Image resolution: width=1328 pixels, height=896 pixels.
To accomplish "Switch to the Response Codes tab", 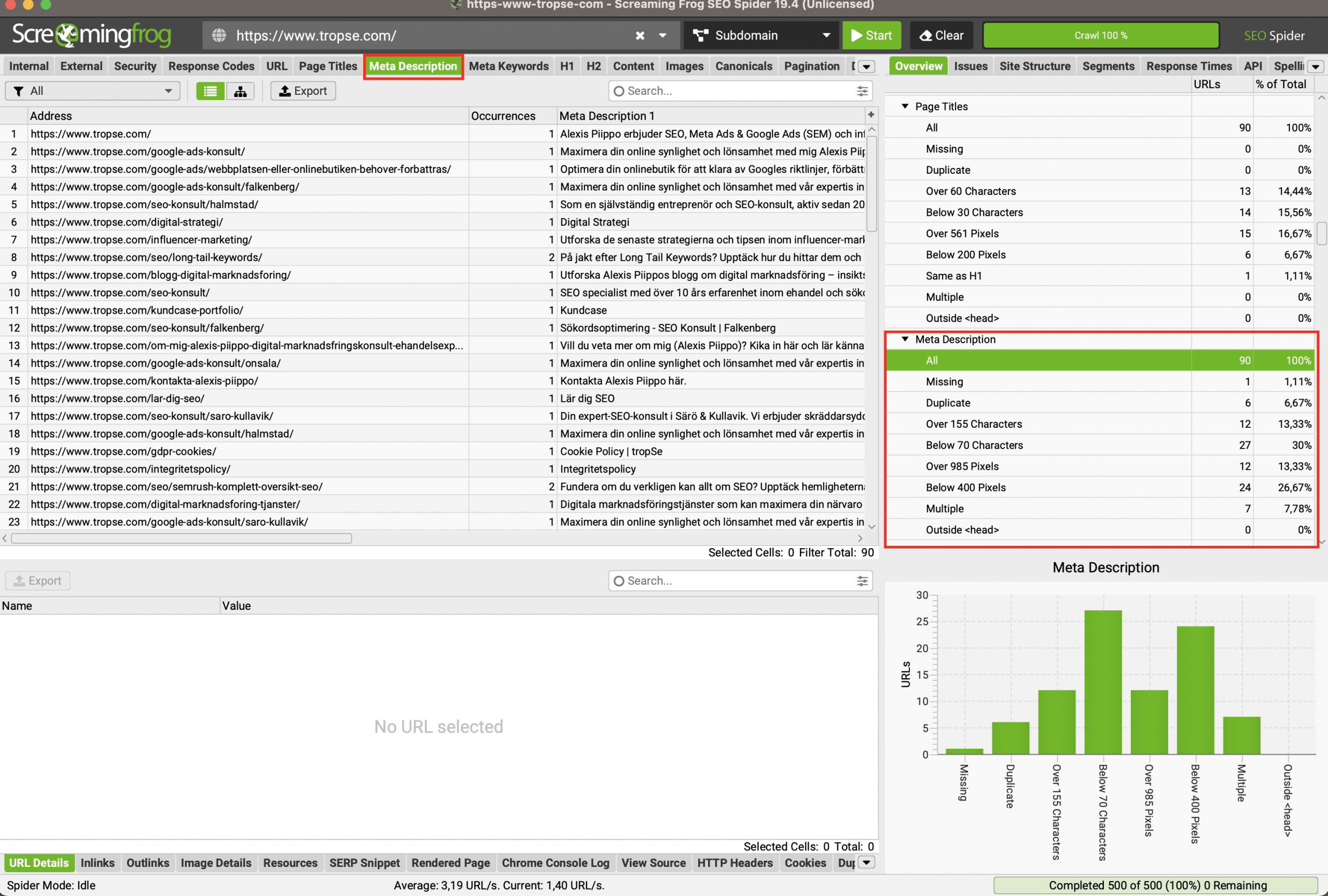I will tap(211, 66).
